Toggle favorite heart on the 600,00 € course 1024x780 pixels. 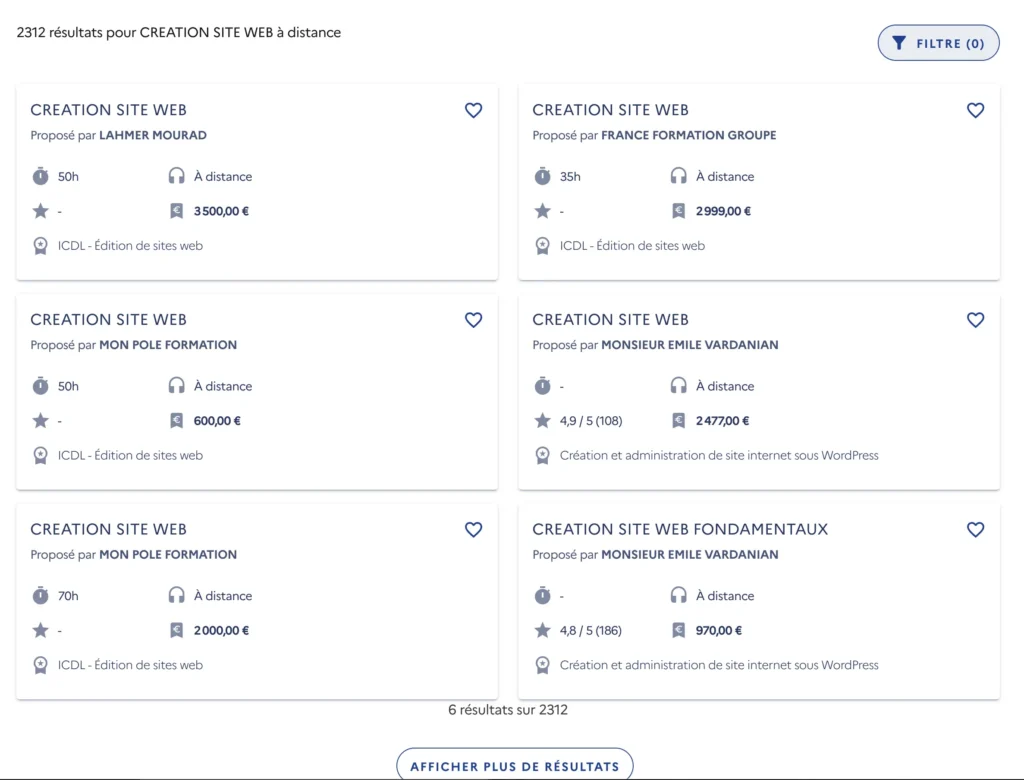click(x=473, y=320)
